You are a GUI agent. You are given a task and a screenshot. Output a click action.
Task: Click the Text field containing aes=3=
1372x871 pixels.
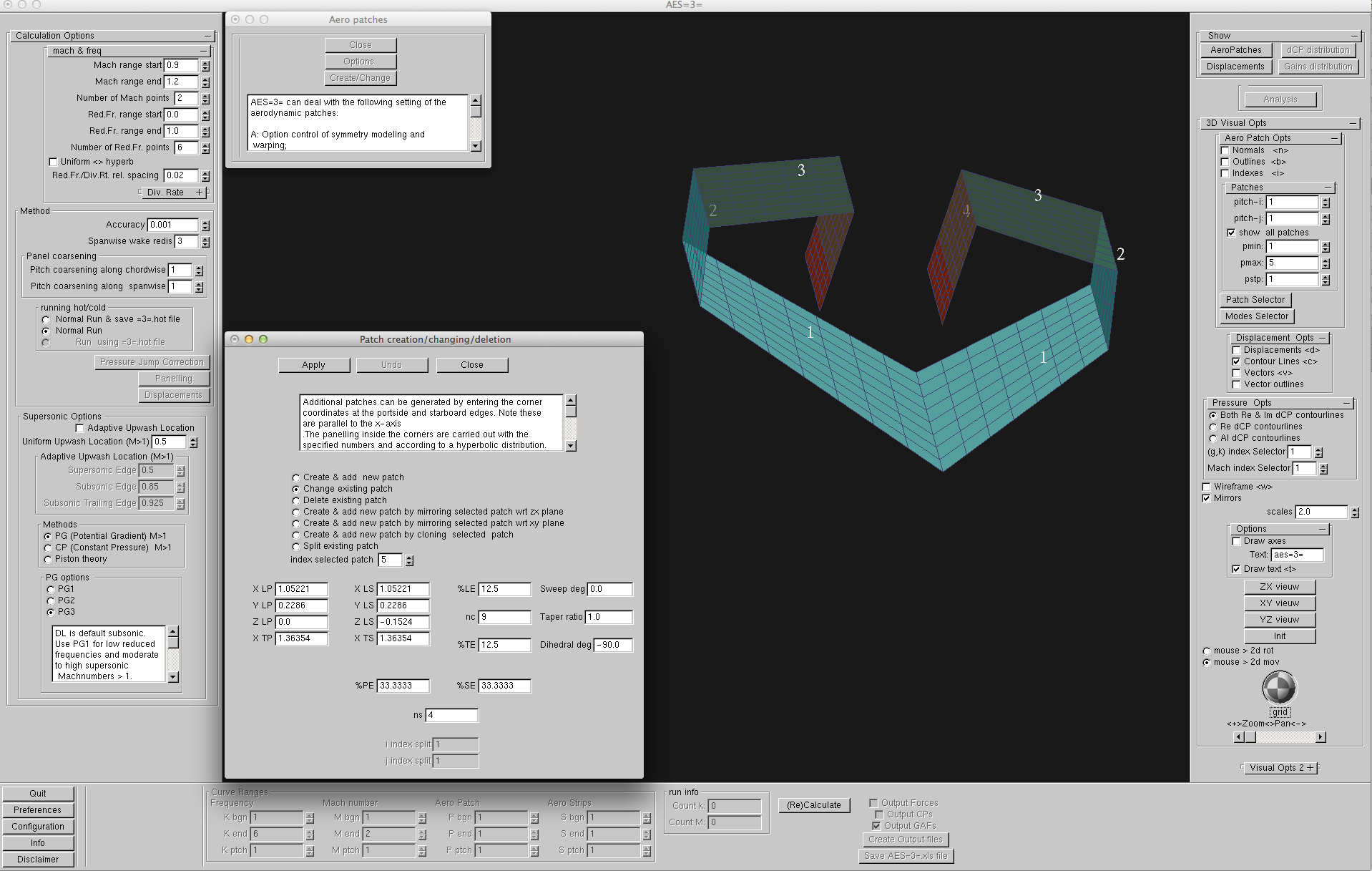(1297, 555)
